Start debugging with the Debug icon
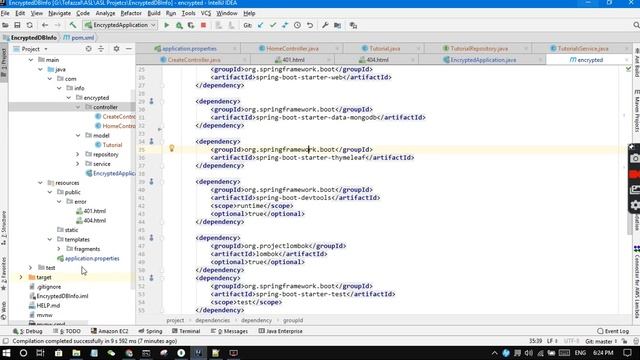 [179, 25]
